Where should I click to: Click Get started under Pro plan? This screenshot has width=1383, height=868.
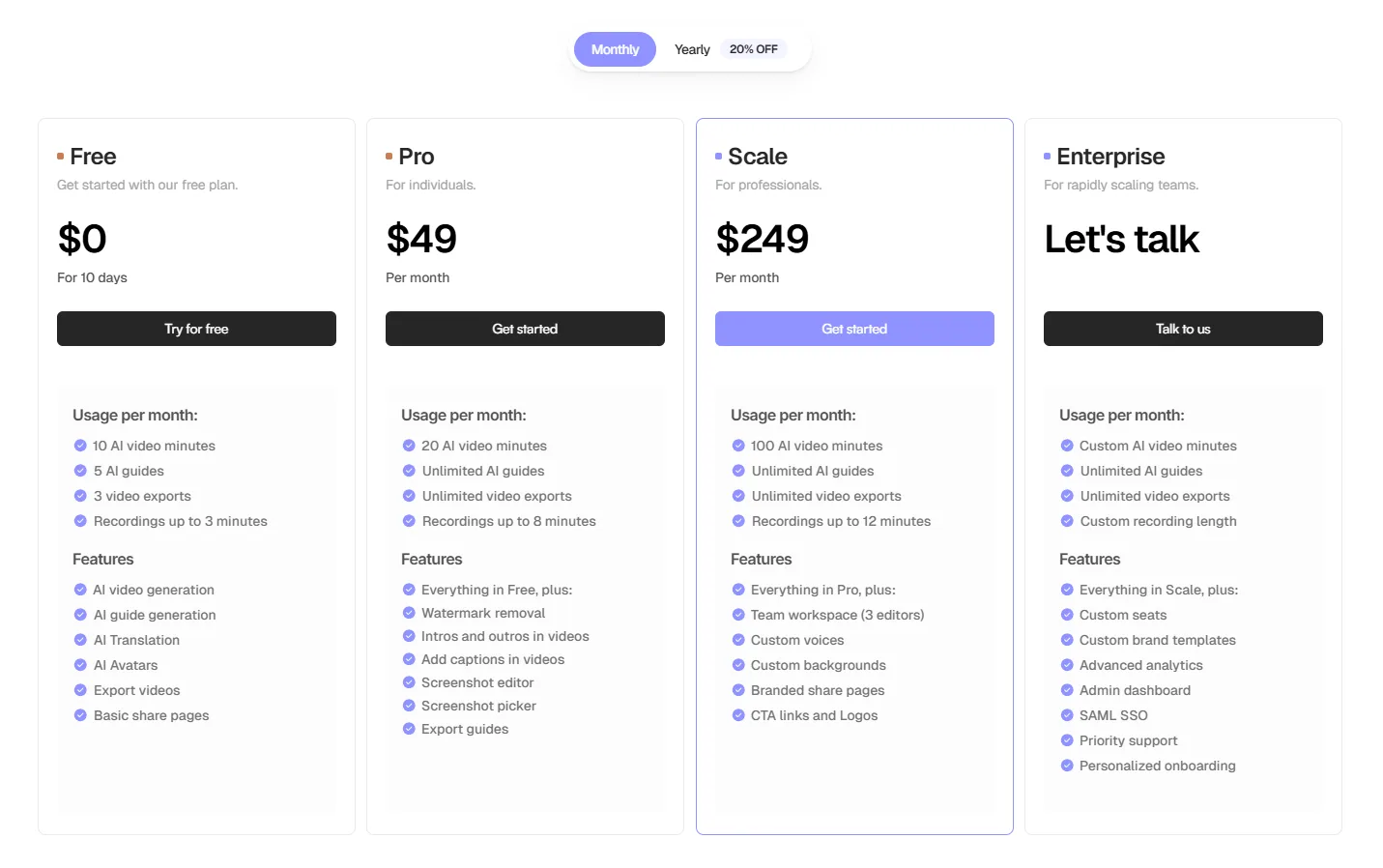pos(525,329)
